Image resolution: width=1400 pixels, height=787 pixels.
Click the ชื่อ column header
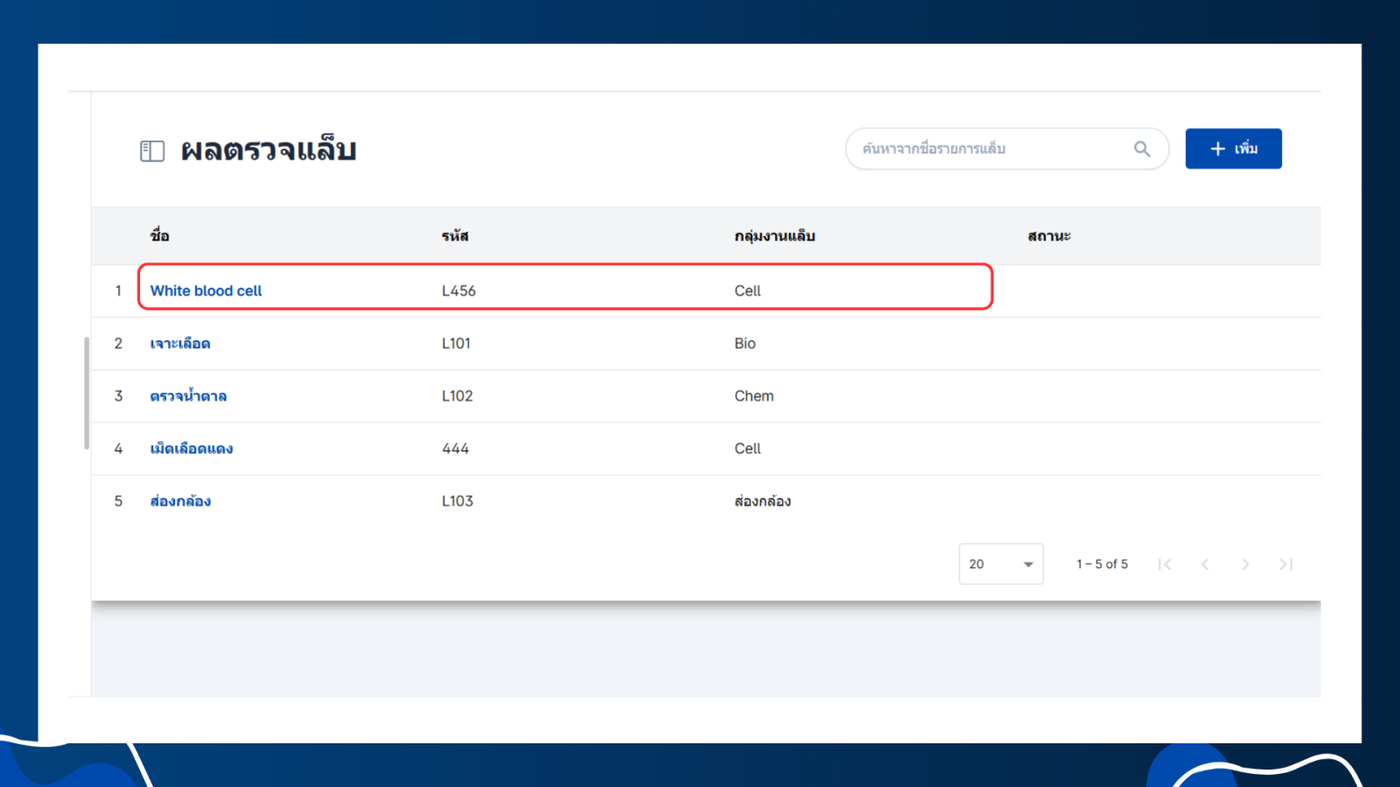160,236
